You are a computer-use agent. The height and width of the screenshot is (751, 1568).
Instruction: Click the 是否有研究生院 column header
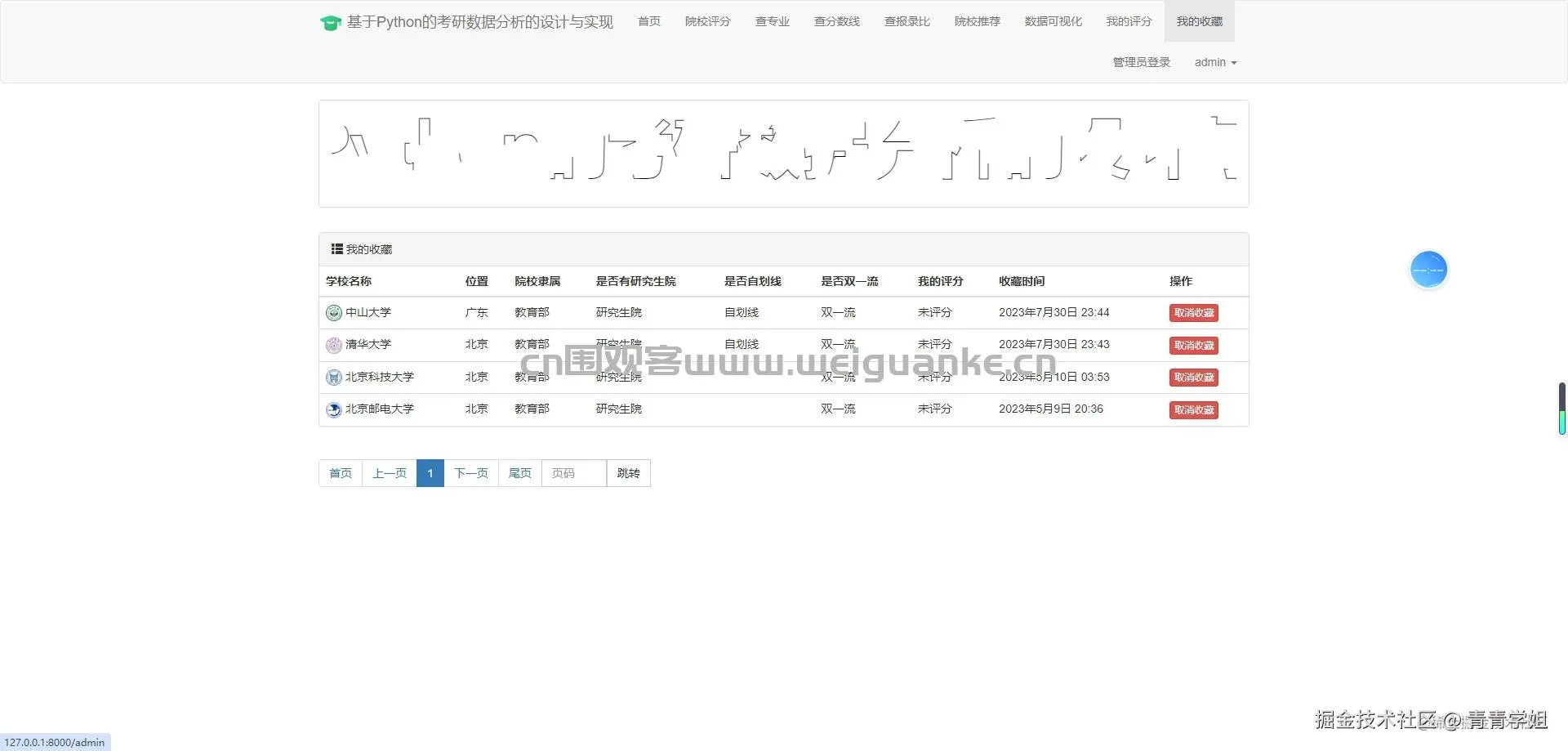coord(636,281)
